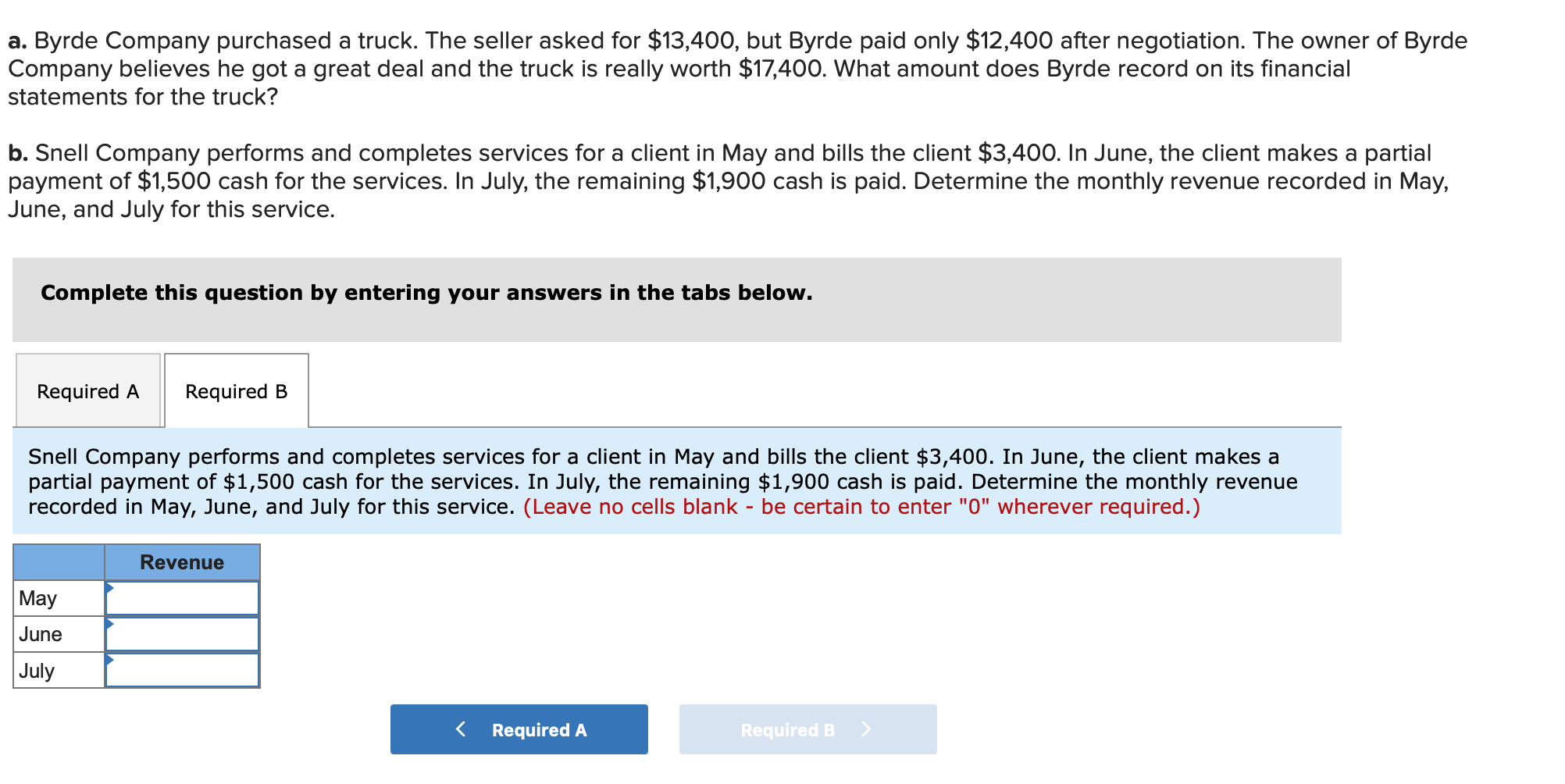Switch to the Required B tab
The height and width of the screenshot is (784, 1565).
[236, 390]
